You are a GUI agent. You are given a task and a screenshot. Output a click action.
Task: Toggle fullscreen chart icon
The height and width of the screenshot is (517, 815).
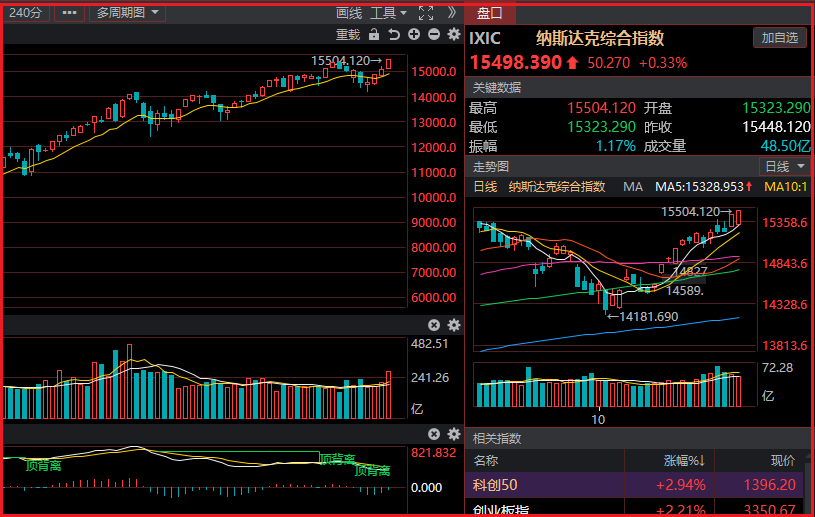[426, 13]
